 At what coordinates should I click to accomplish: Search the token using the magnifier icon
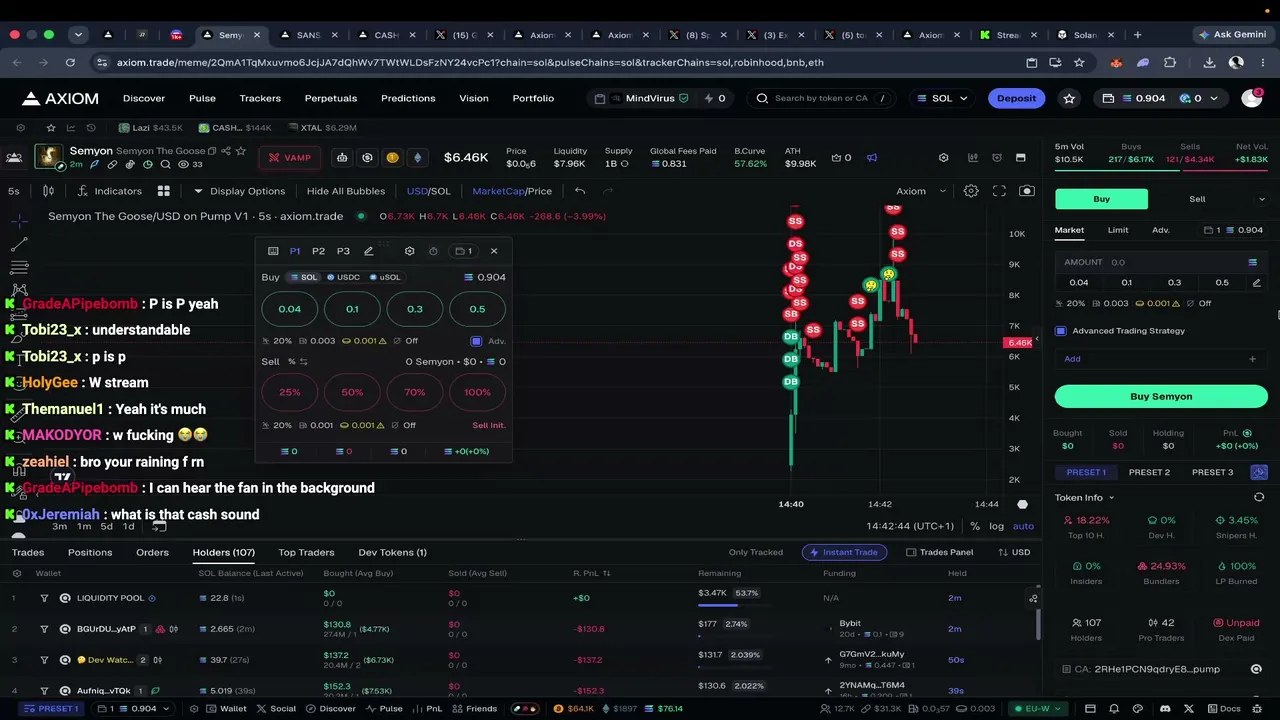(164, 164)
